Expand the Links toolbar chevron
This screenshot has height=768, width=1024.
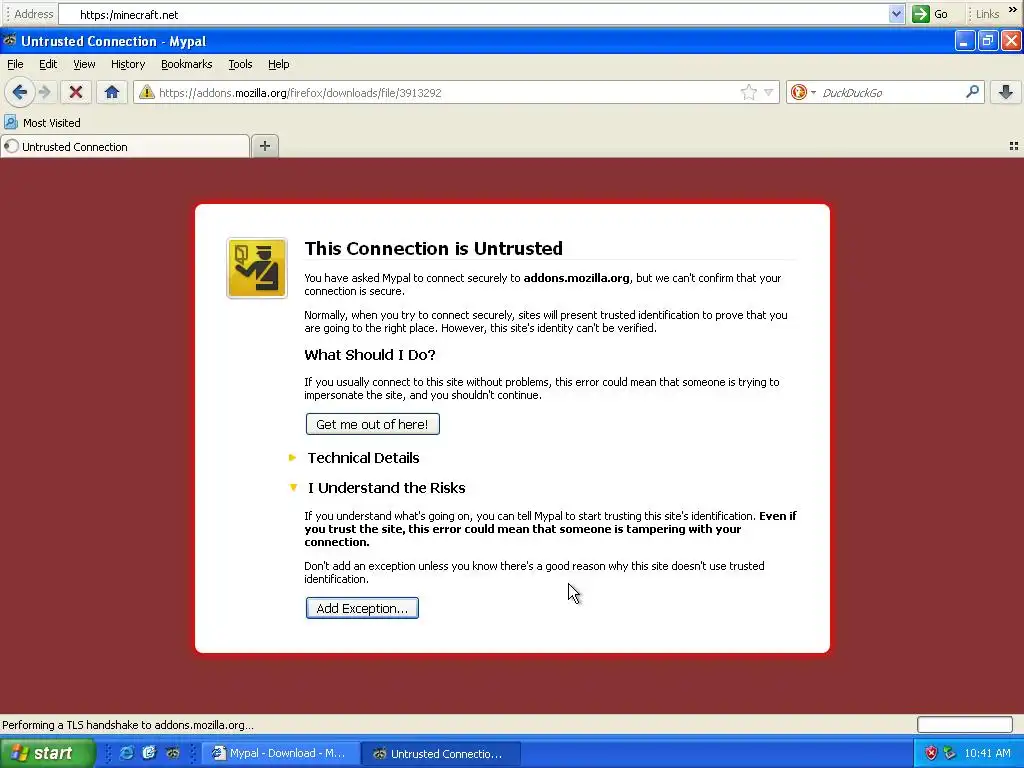[x=1013, y=10]
